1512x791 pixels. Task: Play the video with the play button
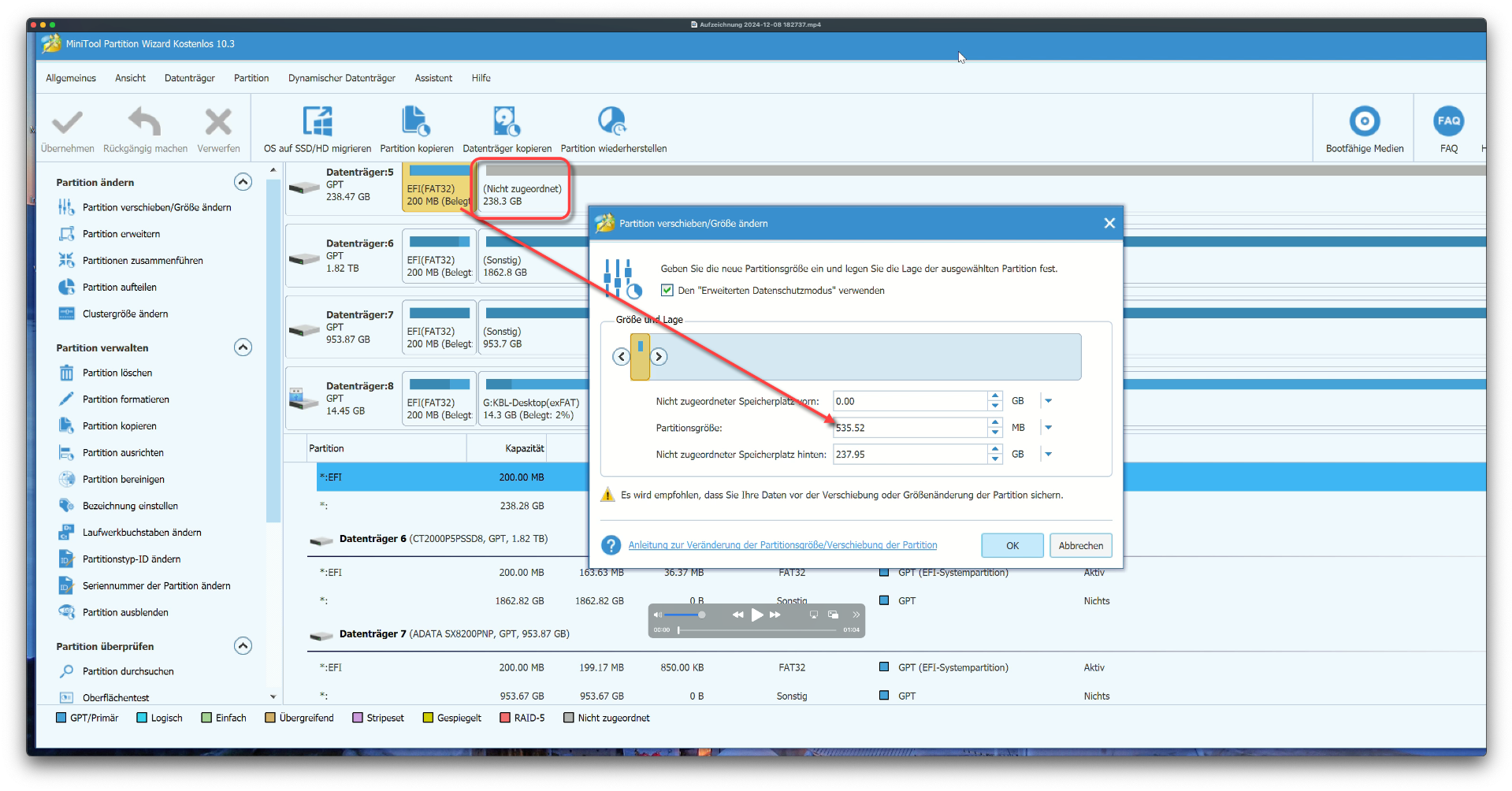(x=756, y=615)
